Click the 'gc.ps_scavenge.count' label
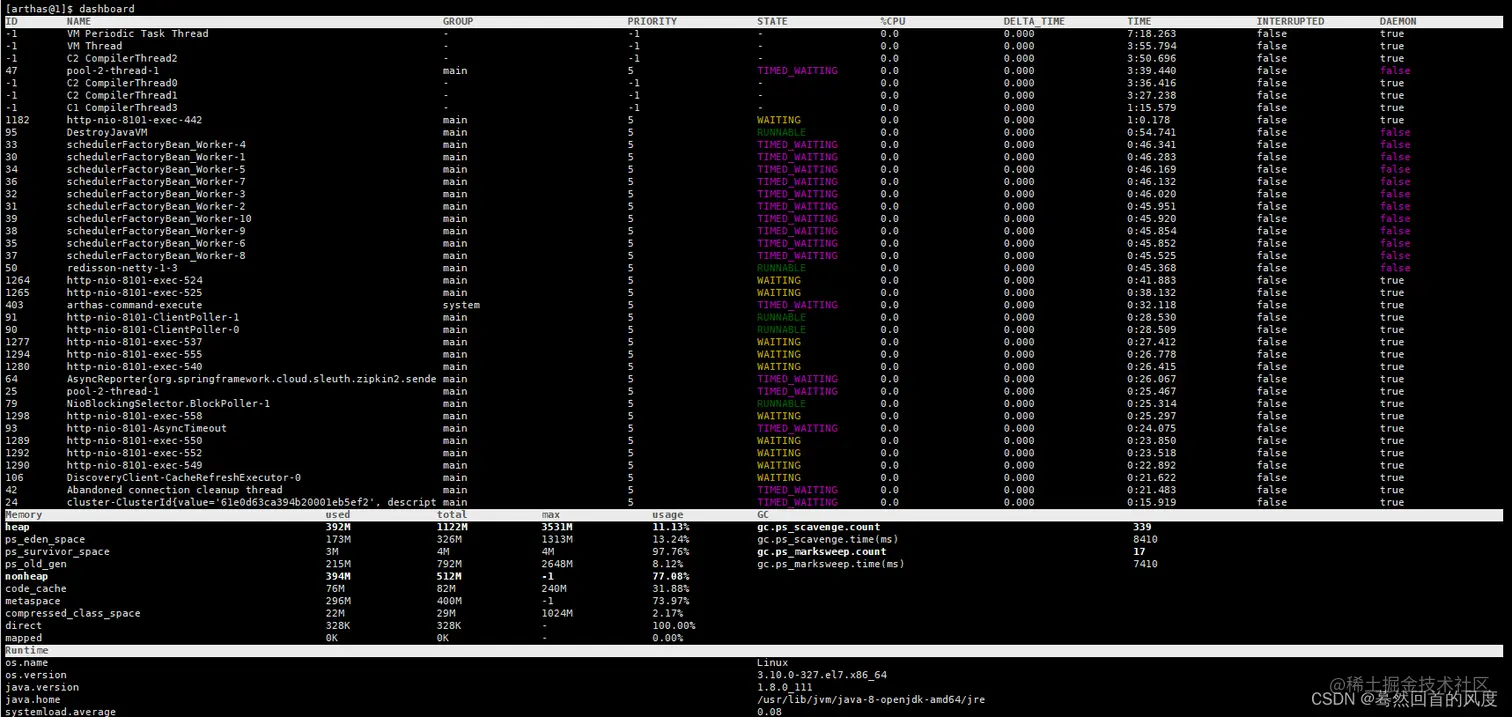Screen dimensions: 1512x717 point(821,527)
